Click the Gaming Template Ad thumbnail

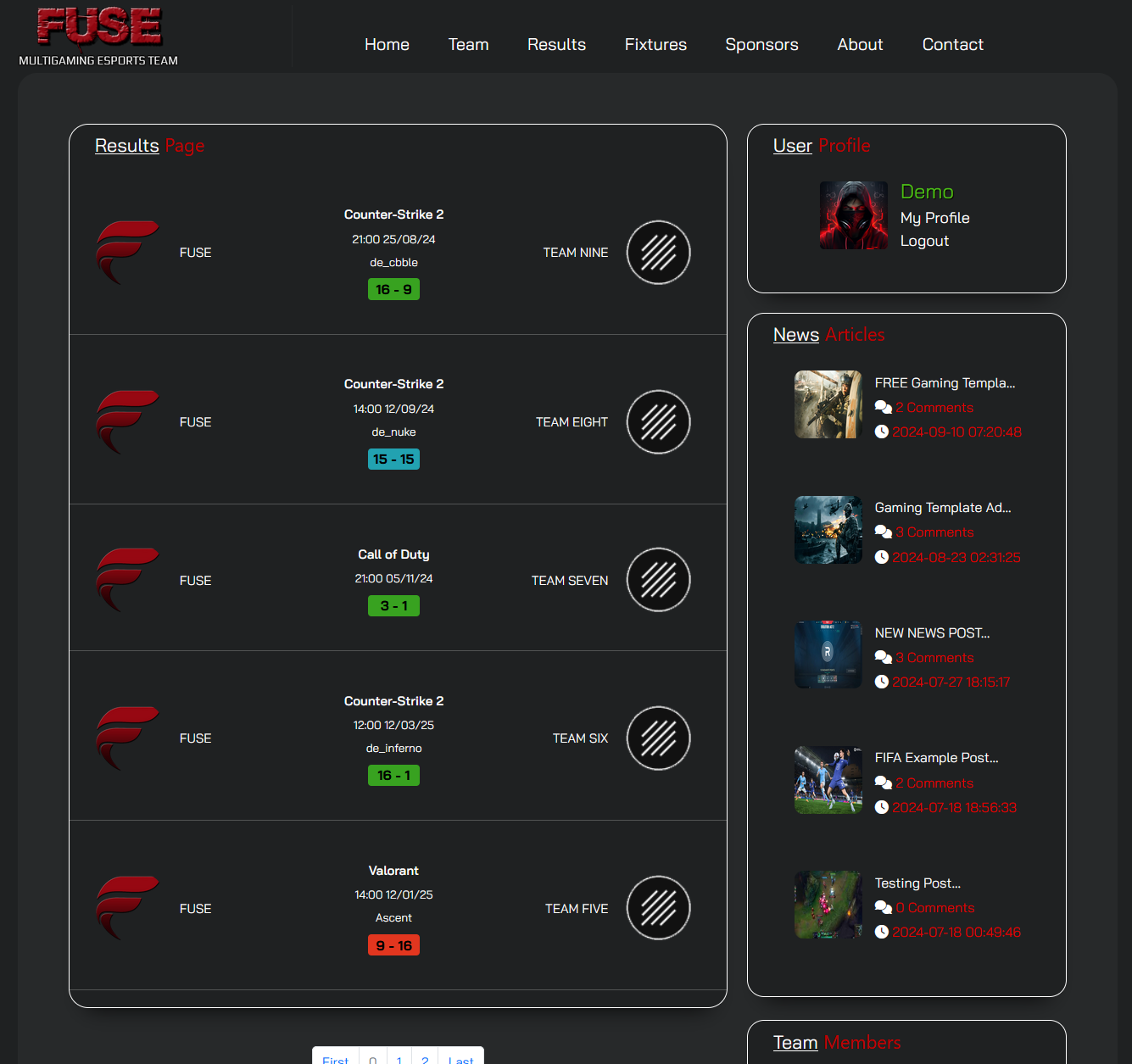pyautogui.click(x=828, y=530)
